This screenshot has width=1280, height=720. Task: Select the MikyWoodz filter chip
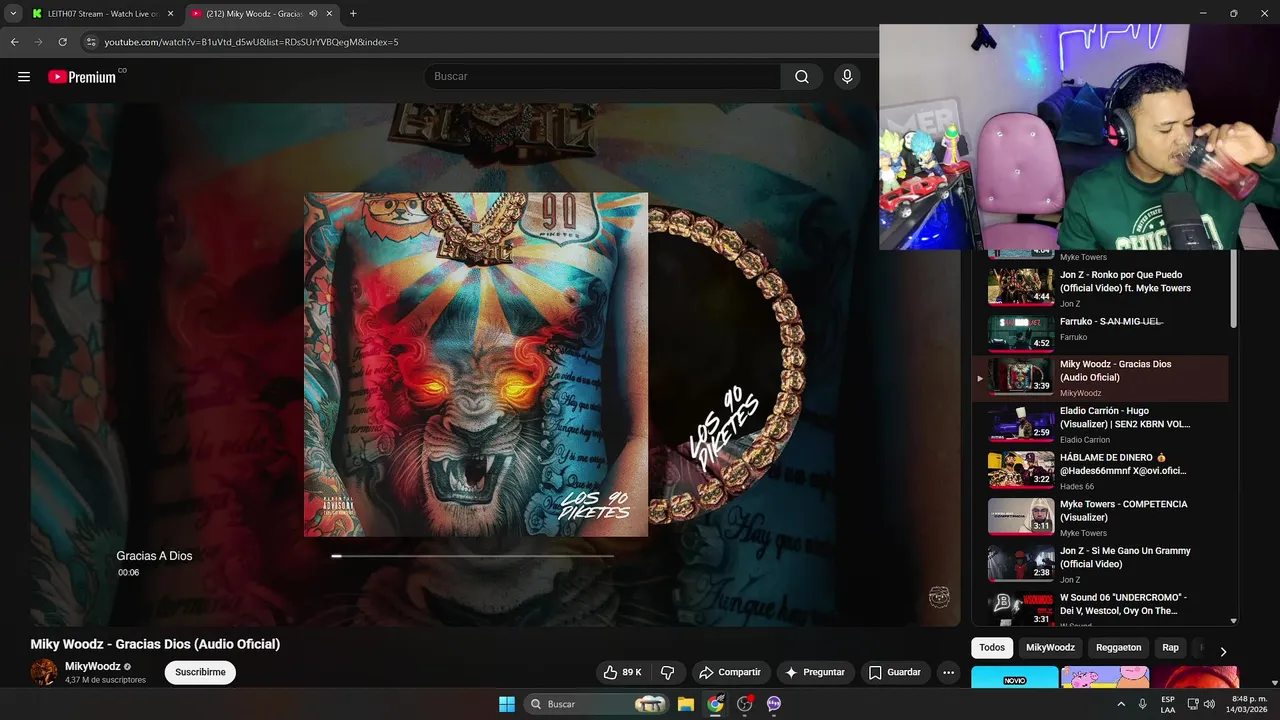tap(1050, 648)
